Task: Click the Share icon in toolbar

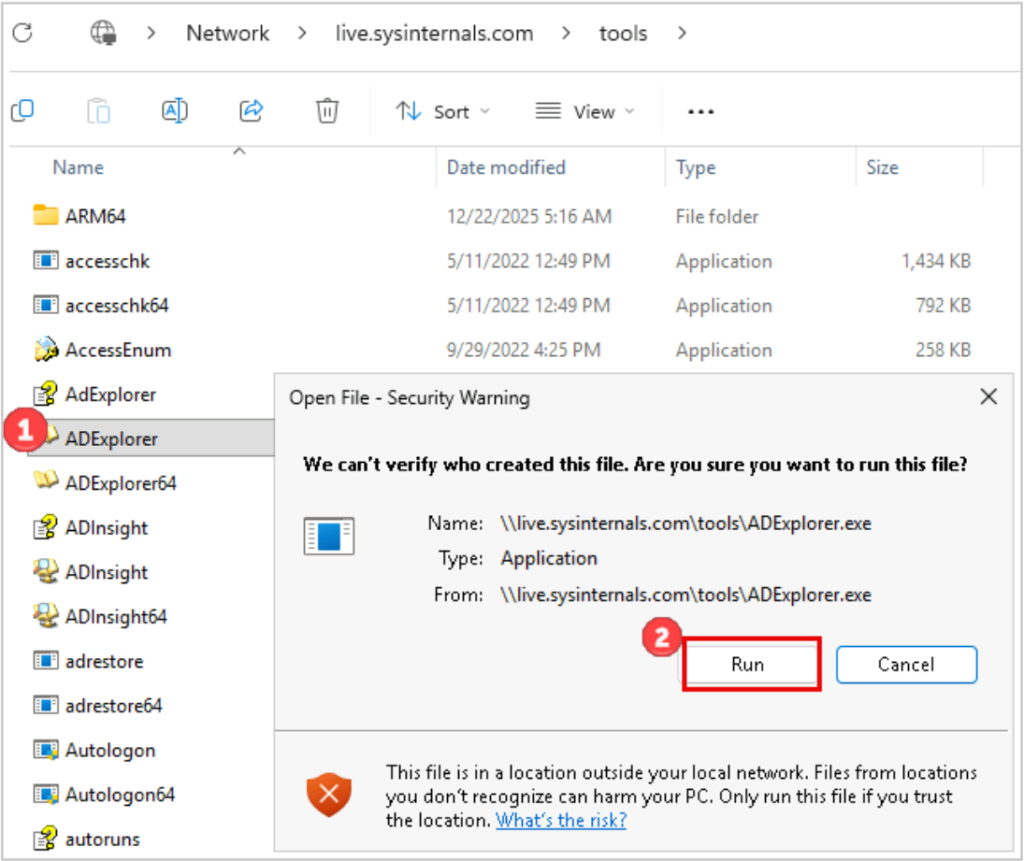Action: click(x=251, y=111)
